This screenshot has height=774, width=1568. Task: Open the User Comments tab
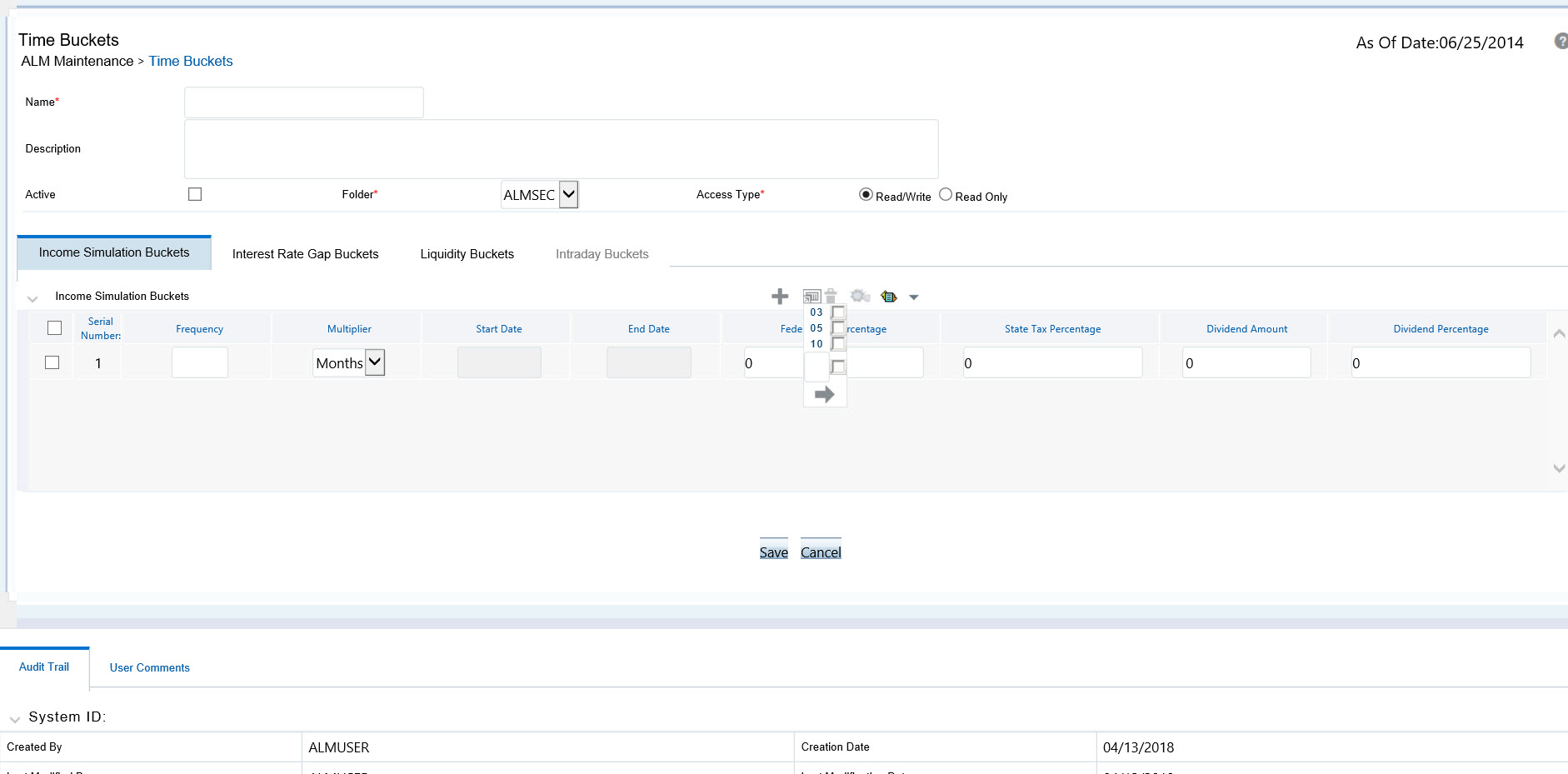[x=149, y=667]
